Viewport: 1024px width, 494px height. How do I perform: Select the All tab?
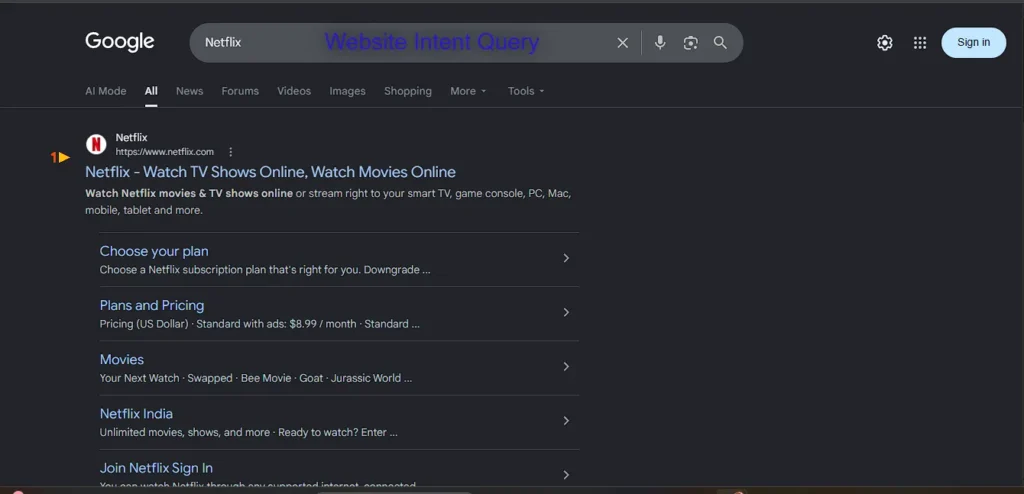pos(151,91)
